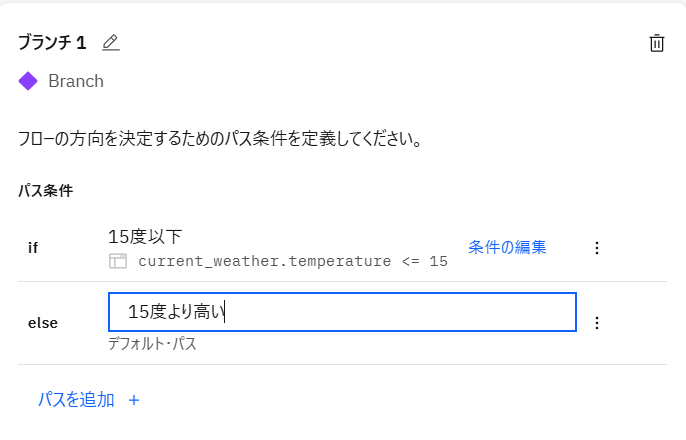Click the if row label
The height and width of the screenshot is (440, 686).
click(33, 248)
